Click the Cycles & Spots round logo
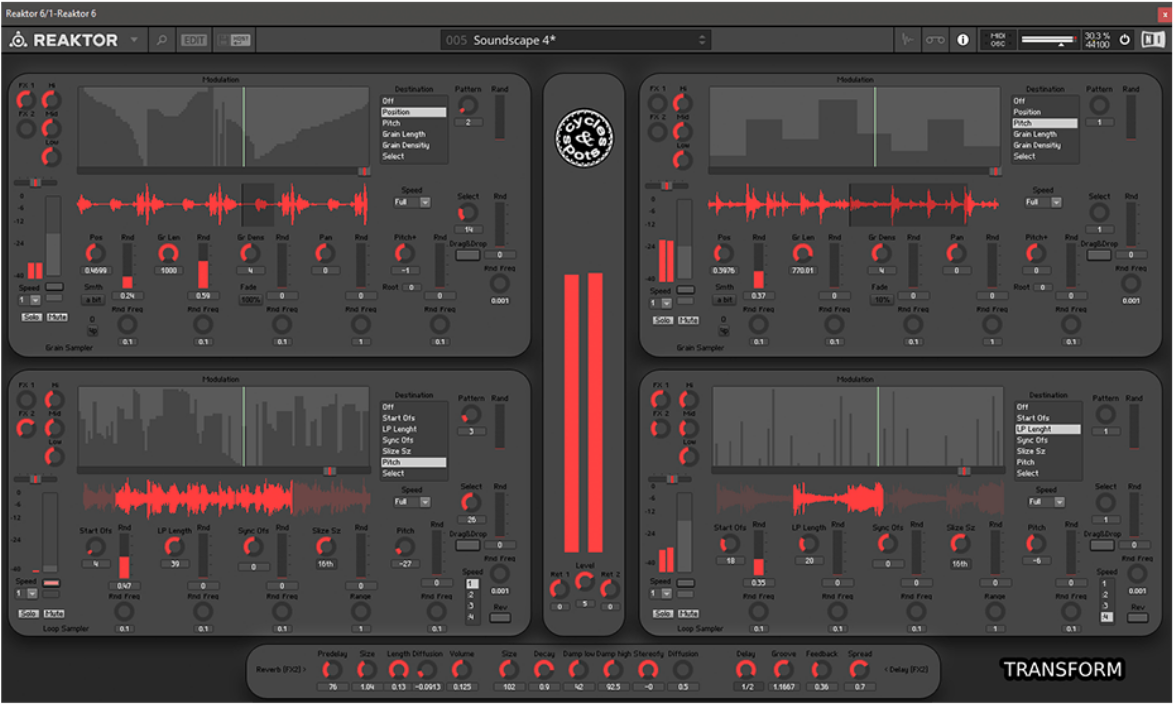 (x=585, y=135)
